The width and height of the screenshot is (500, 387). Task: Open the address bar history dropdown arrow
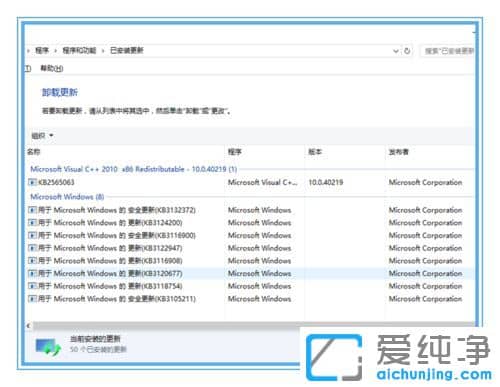[396, 51]
